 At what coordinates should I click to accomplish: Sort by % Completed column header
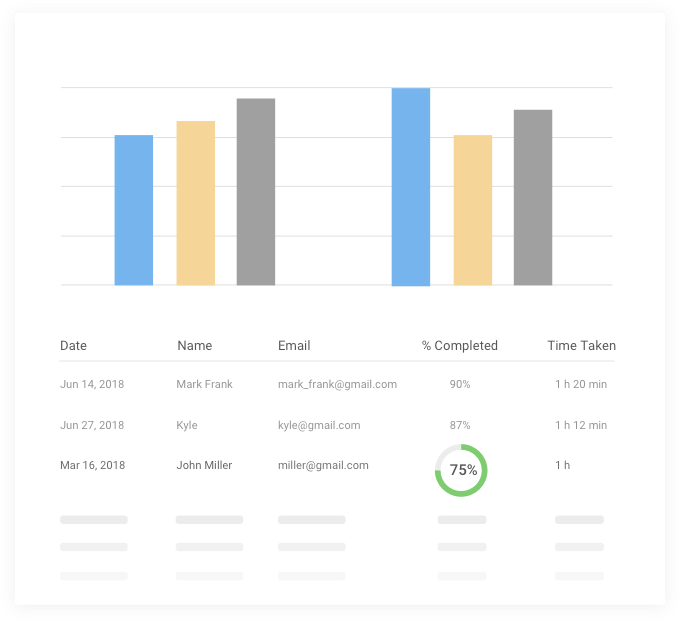click(x=459, y=346)
